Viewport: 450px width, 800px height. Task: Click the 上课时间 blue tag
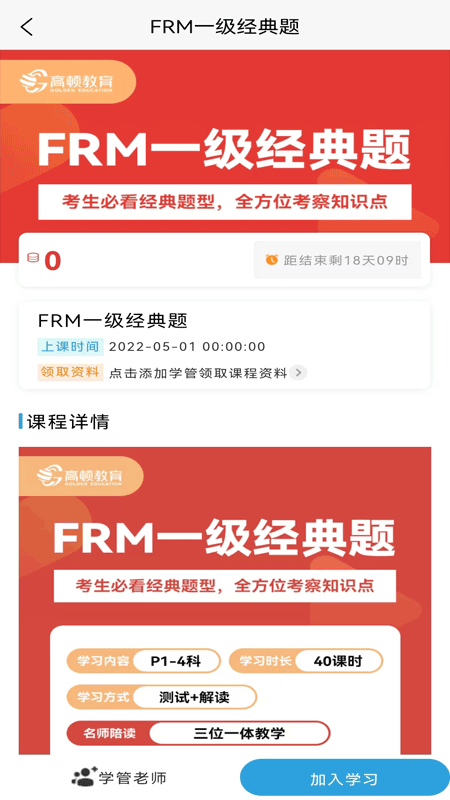(70, 346)
